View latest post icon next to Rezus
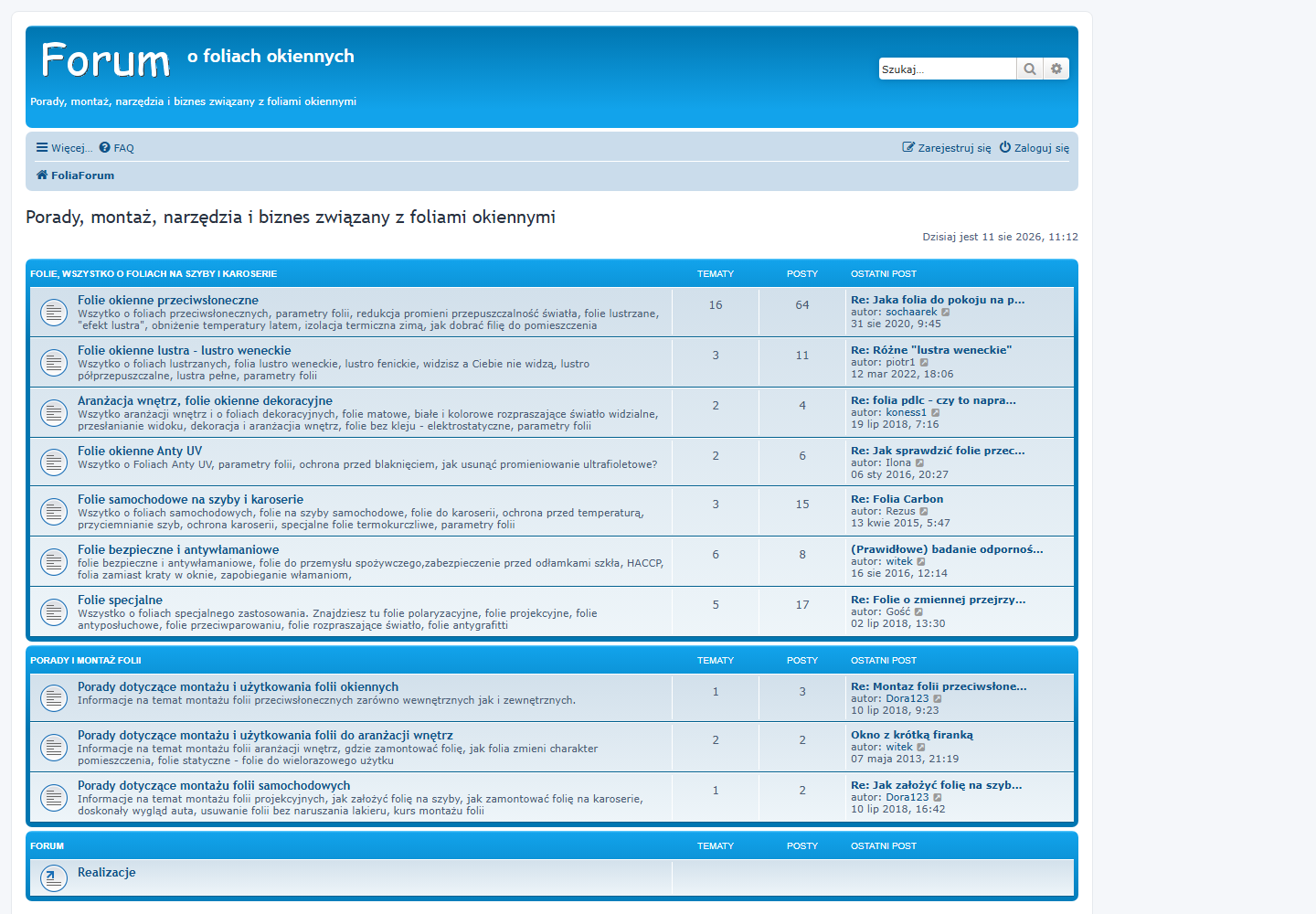1316x914 pixels. [x=924, y=512]
